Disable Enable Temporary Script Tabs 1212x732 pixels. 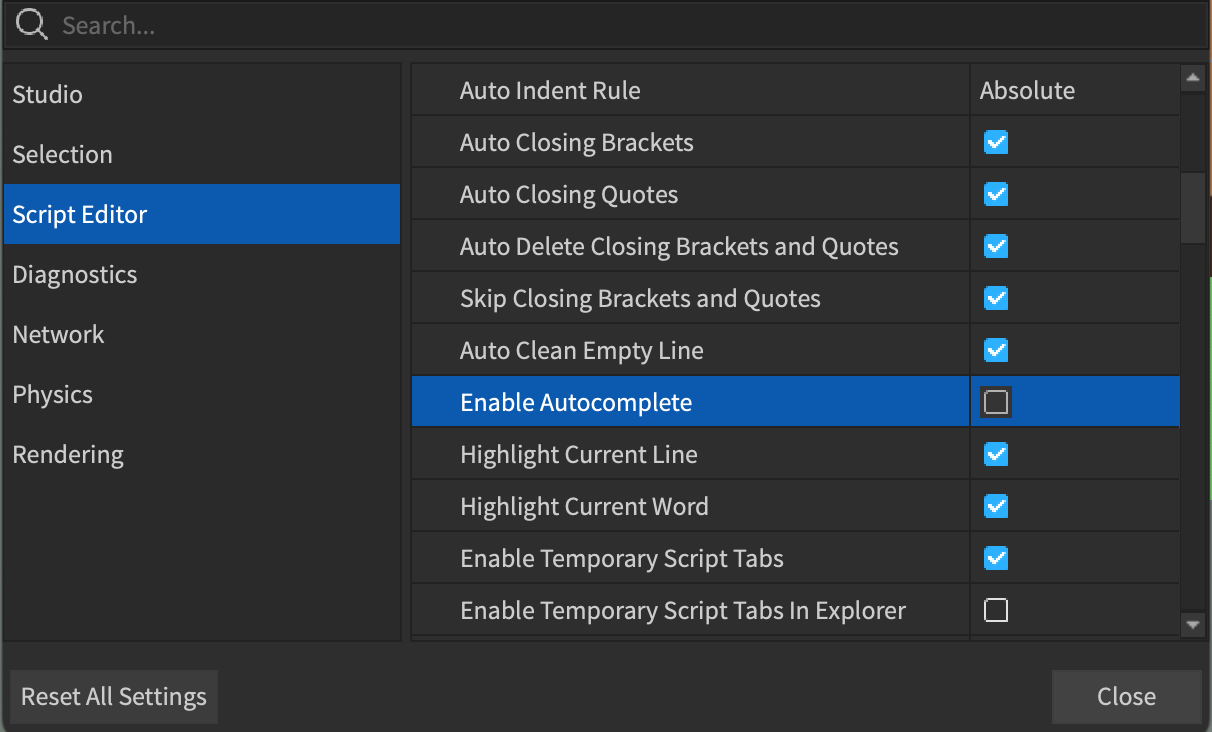[996, 557]
